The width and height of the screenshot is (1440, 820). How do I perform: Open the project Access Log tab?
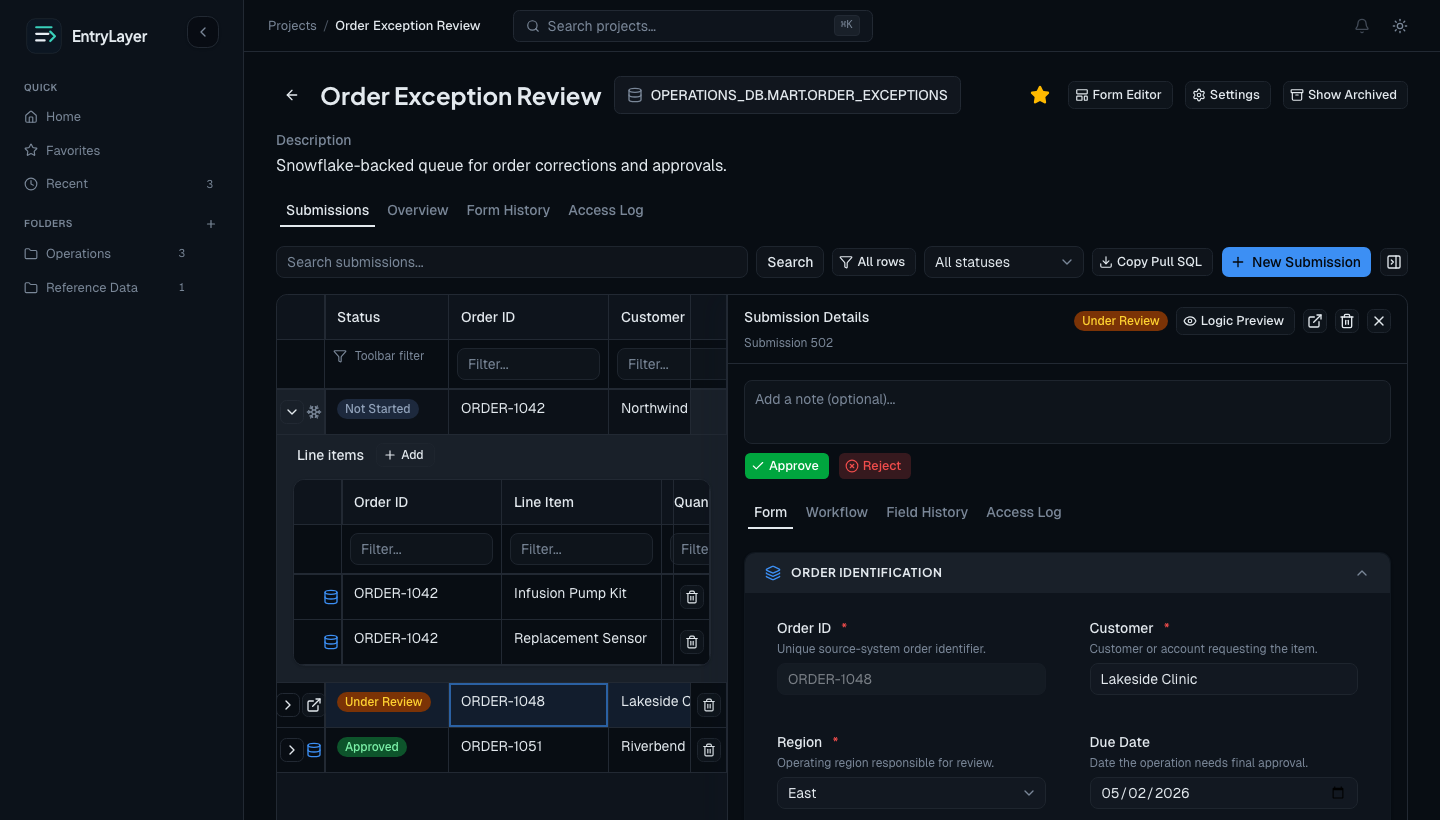pyautogui.click(x=606, y=210)
